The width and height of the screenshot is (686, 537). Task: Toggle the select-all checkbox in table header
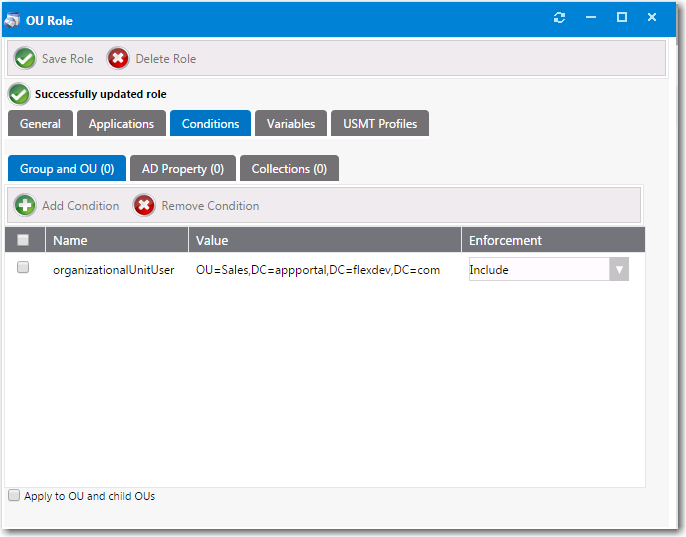pyautogui.click(x=23, y=240)
